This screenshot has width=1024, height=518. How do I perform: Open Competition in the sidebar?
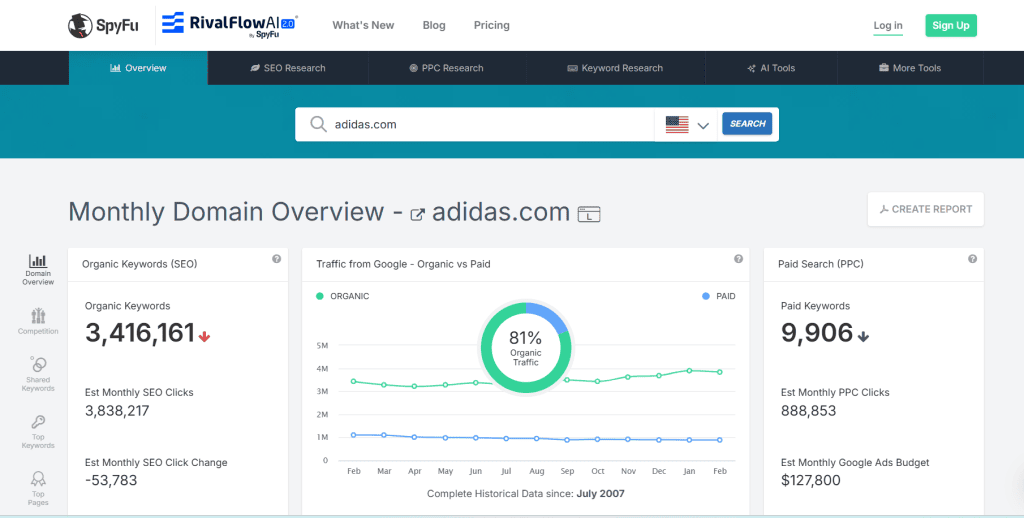coord(38,321)
